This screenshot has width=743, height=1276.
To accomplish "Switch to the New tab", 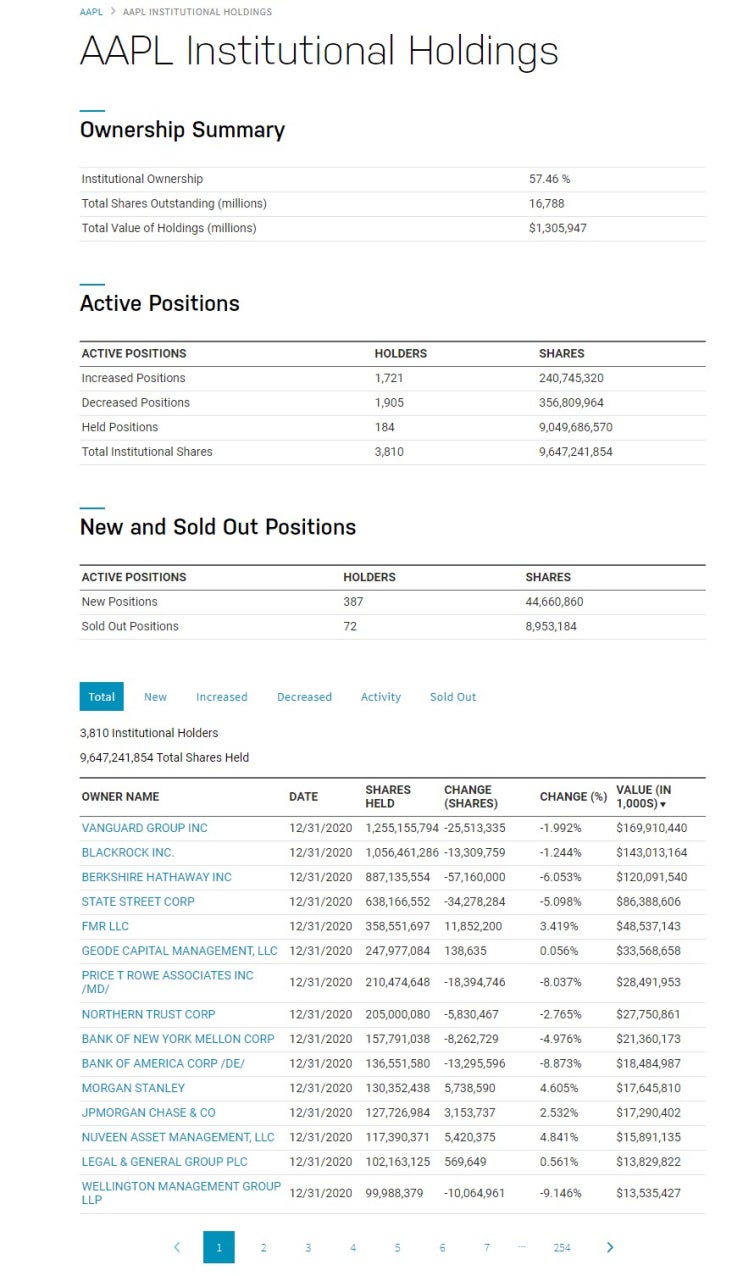I will 155,697.
